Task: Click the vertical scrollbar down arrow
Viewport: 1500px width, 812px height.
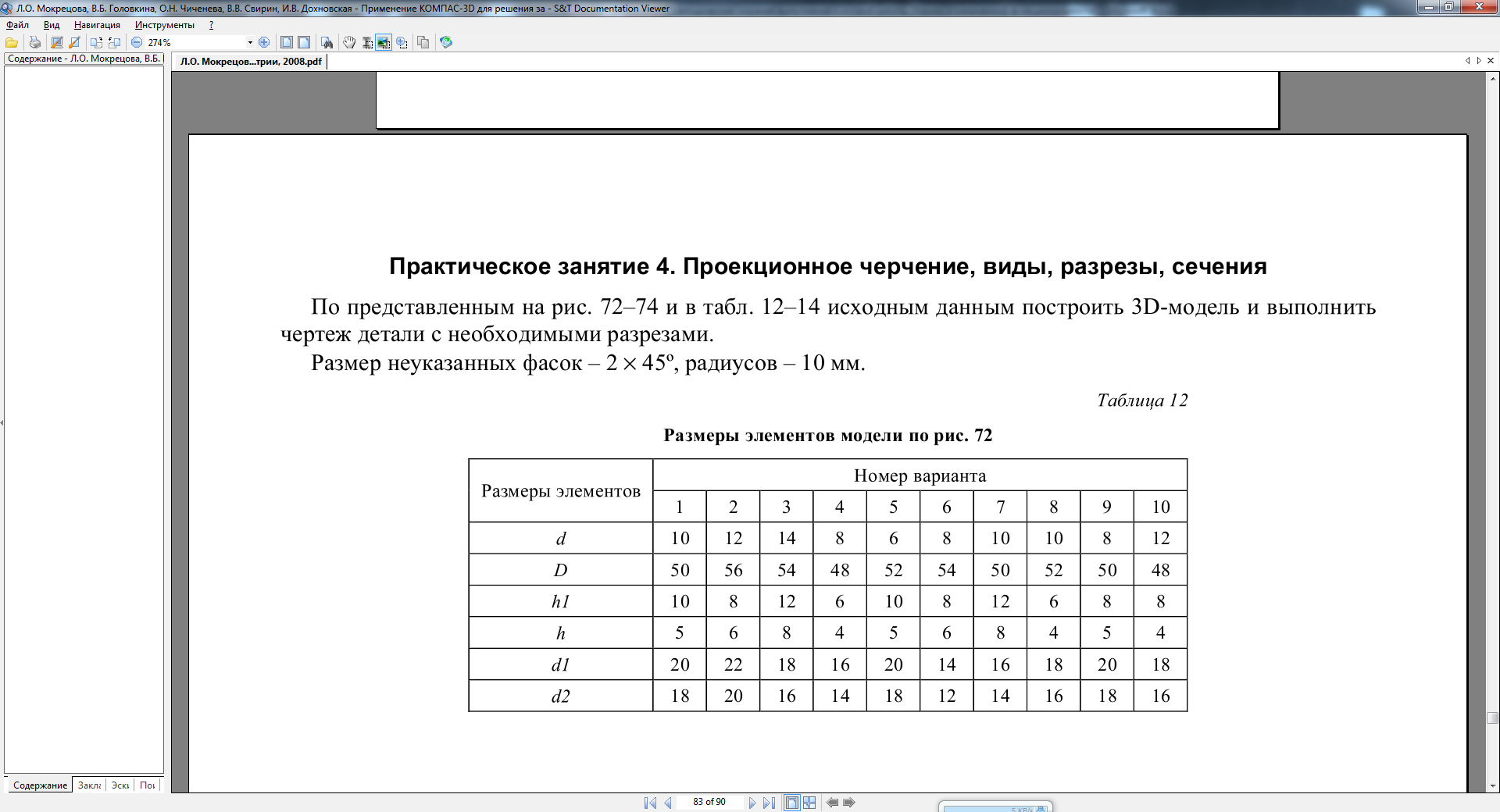Action: (x=1493, y=785)
